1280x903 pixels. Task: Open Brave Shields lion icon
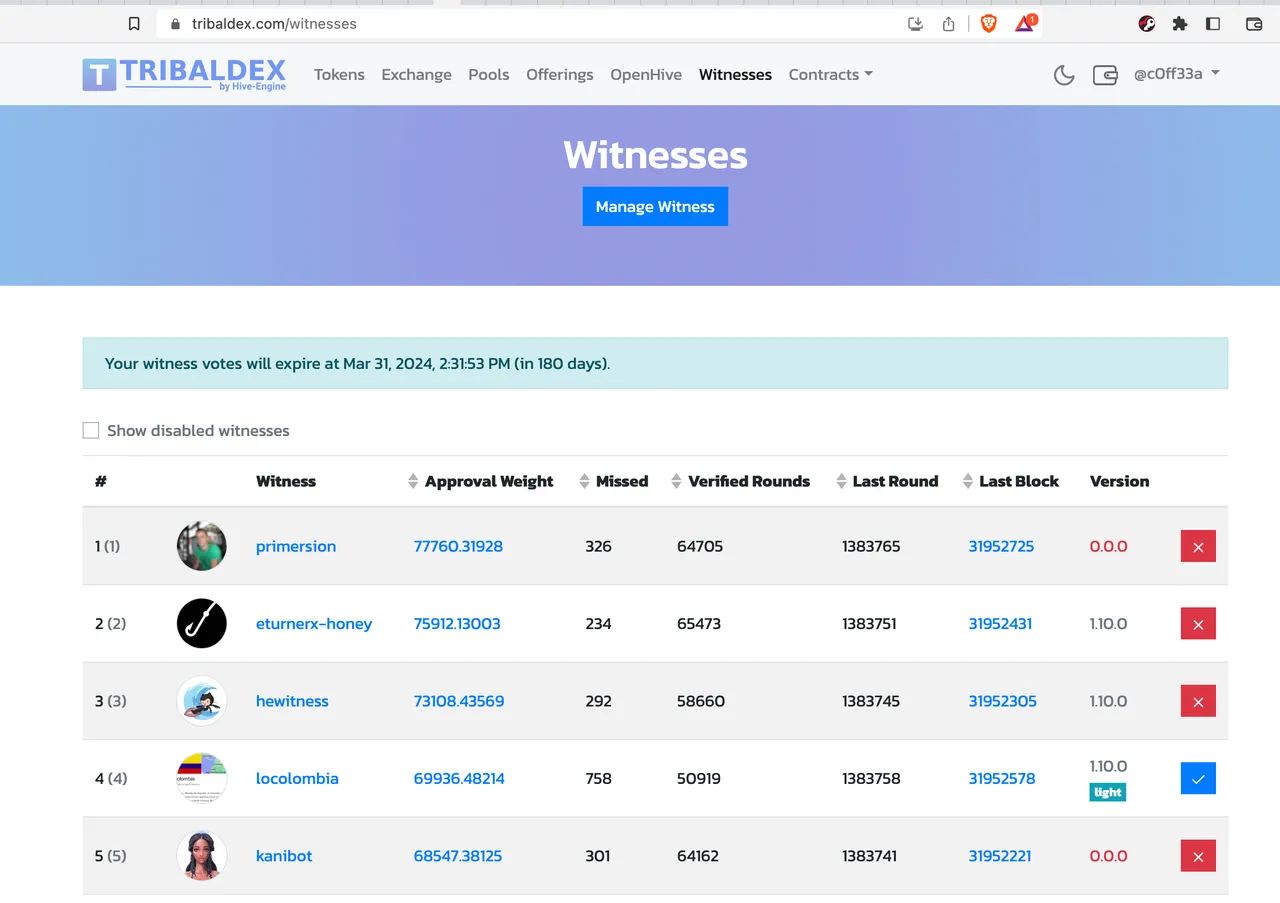tap(988, 23)
